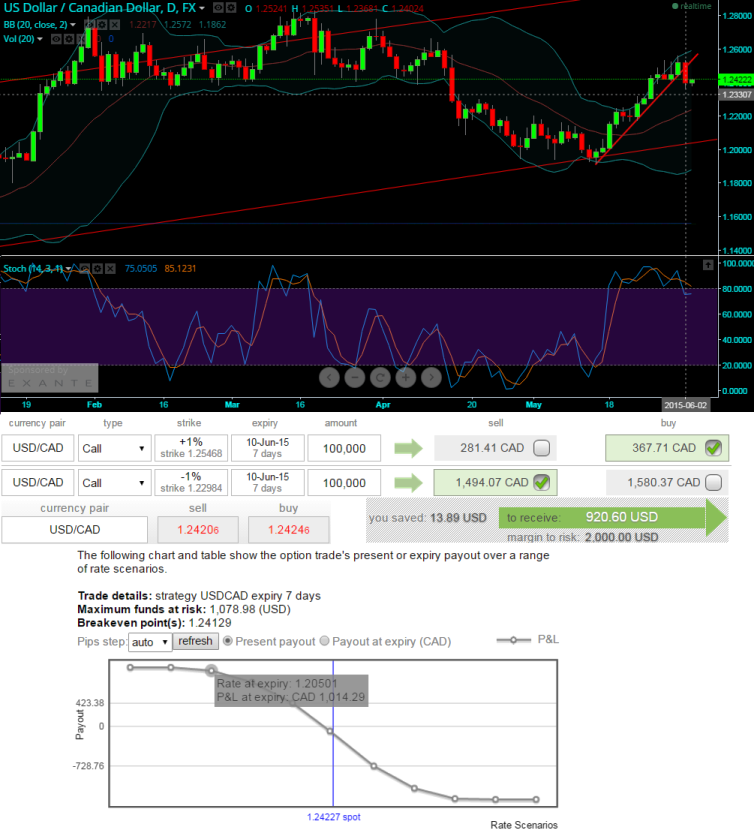Open BB indicator settings gear
The image size is (754, 830).
(x=102, y=24)
